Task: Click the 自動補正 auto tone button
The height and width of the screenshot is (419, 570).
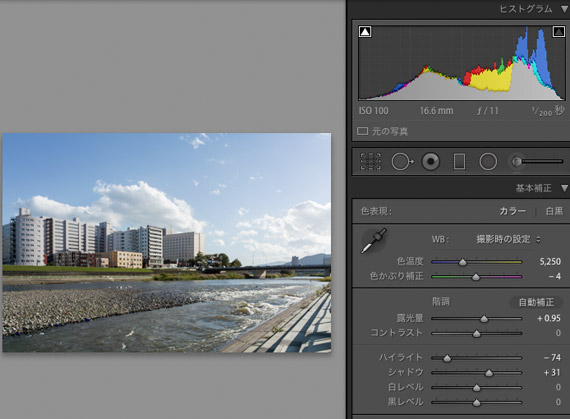Action: [536, 302]
